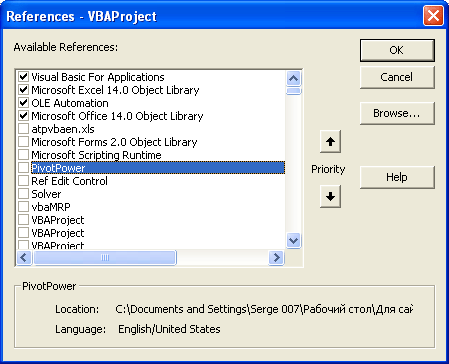The height and width of the screenshot is (364, 449).
Task: Click the horizontal scrollbar right arrow
Action: 276,257
